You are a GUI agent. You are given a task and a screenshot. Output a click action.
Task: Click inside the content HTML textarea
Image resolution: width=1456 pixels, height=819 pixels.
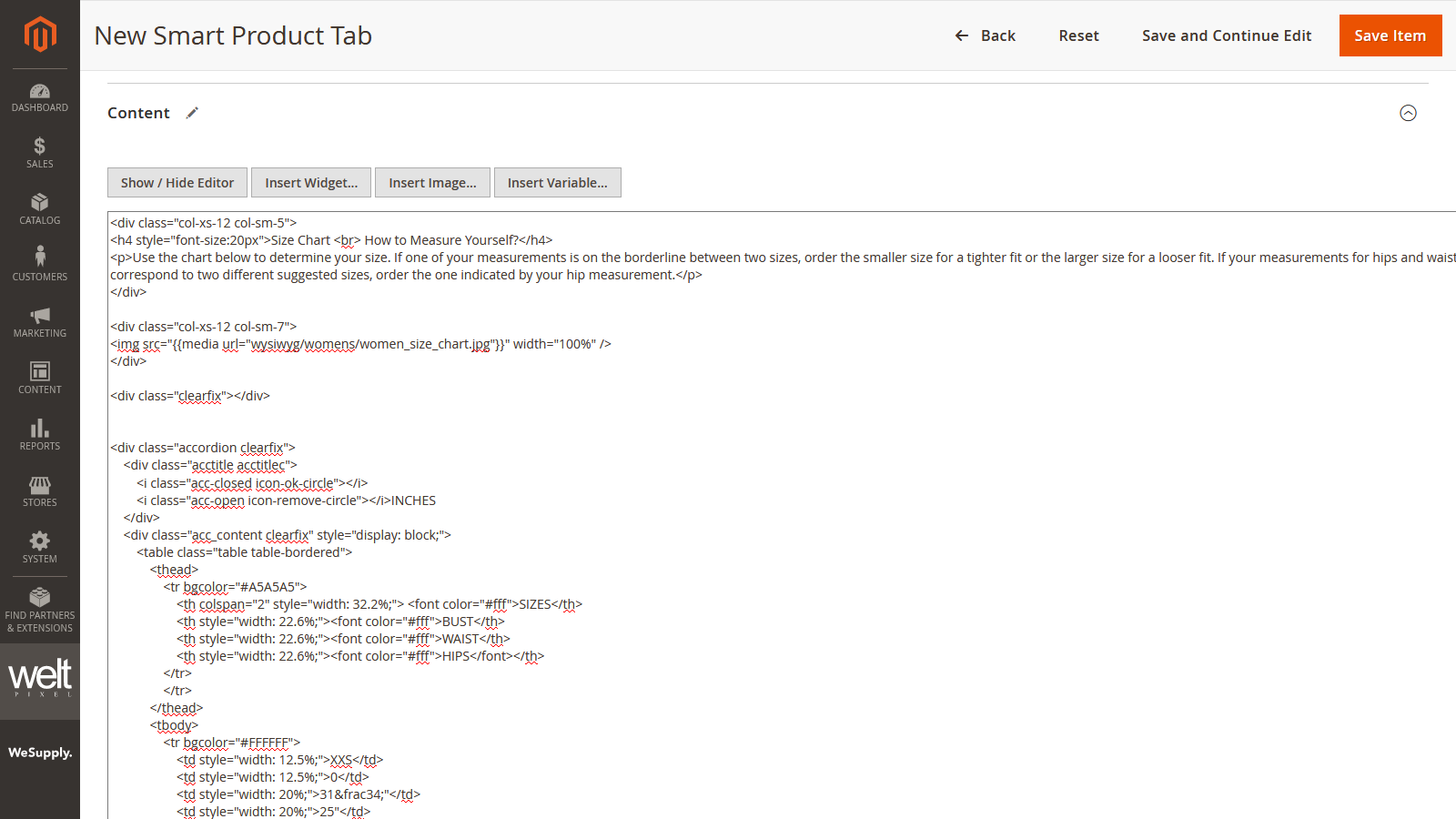pos(782,515)
